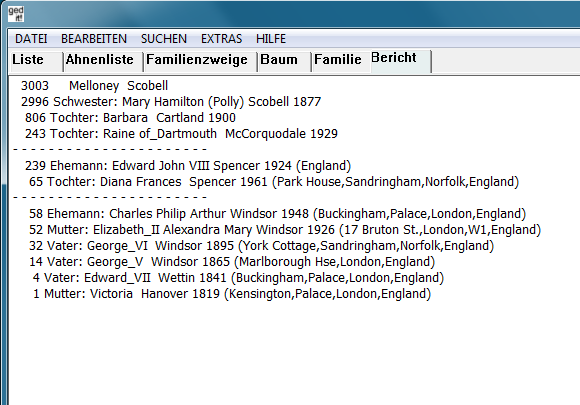Screen dimensions: 580x405
Task: Select Mary Hamilton (Polly) Scobell line
Action: click(x=171, y=102)
